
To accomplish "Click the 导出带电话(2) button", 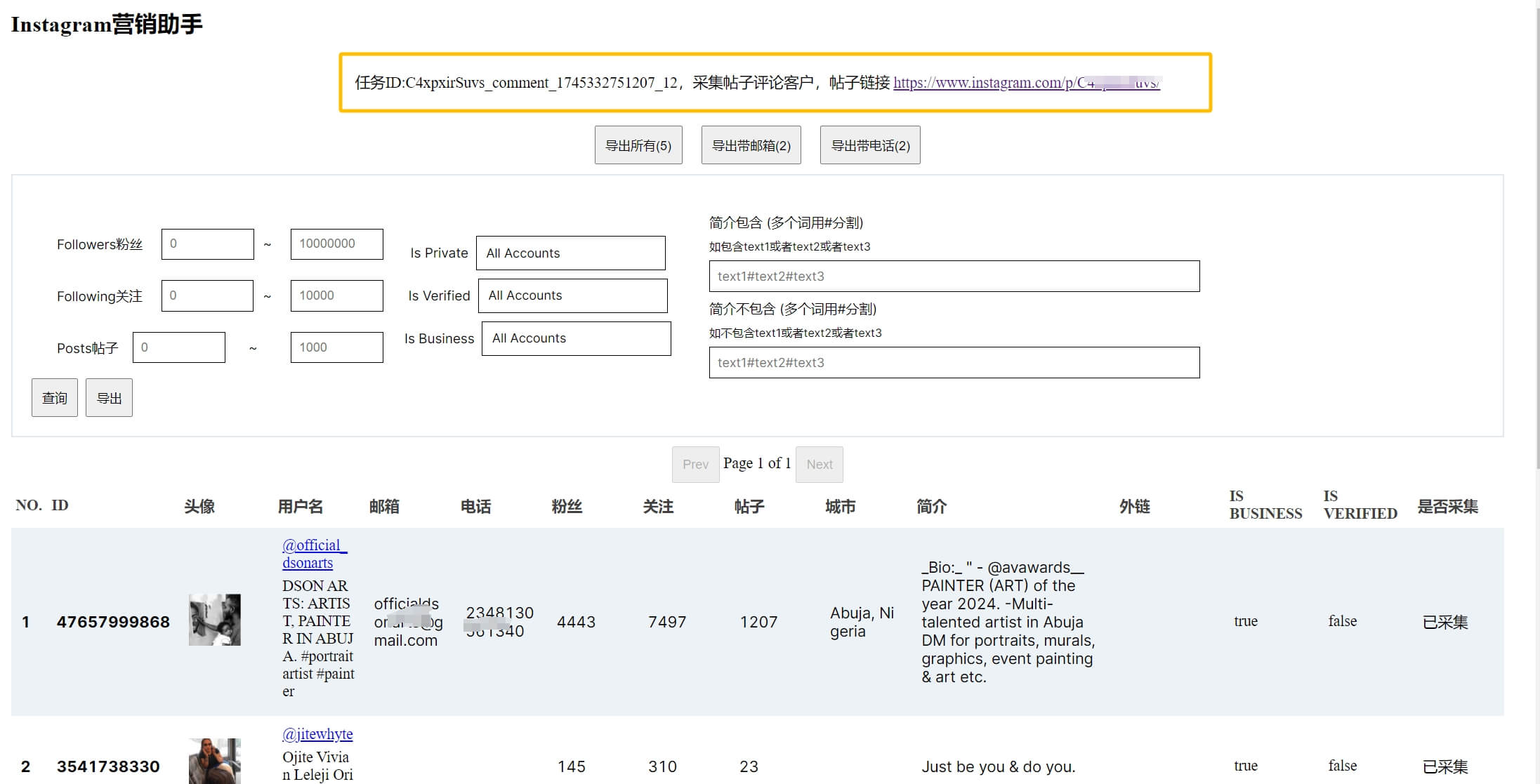I will tap(870, 145).
